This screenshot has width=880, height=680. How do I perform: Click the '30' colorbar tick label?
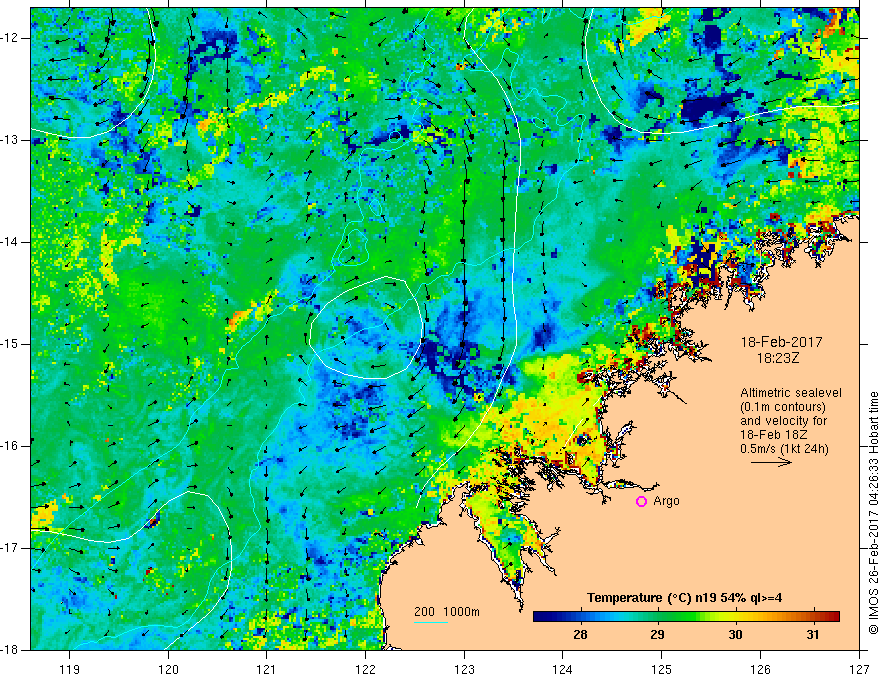point(735,635)
